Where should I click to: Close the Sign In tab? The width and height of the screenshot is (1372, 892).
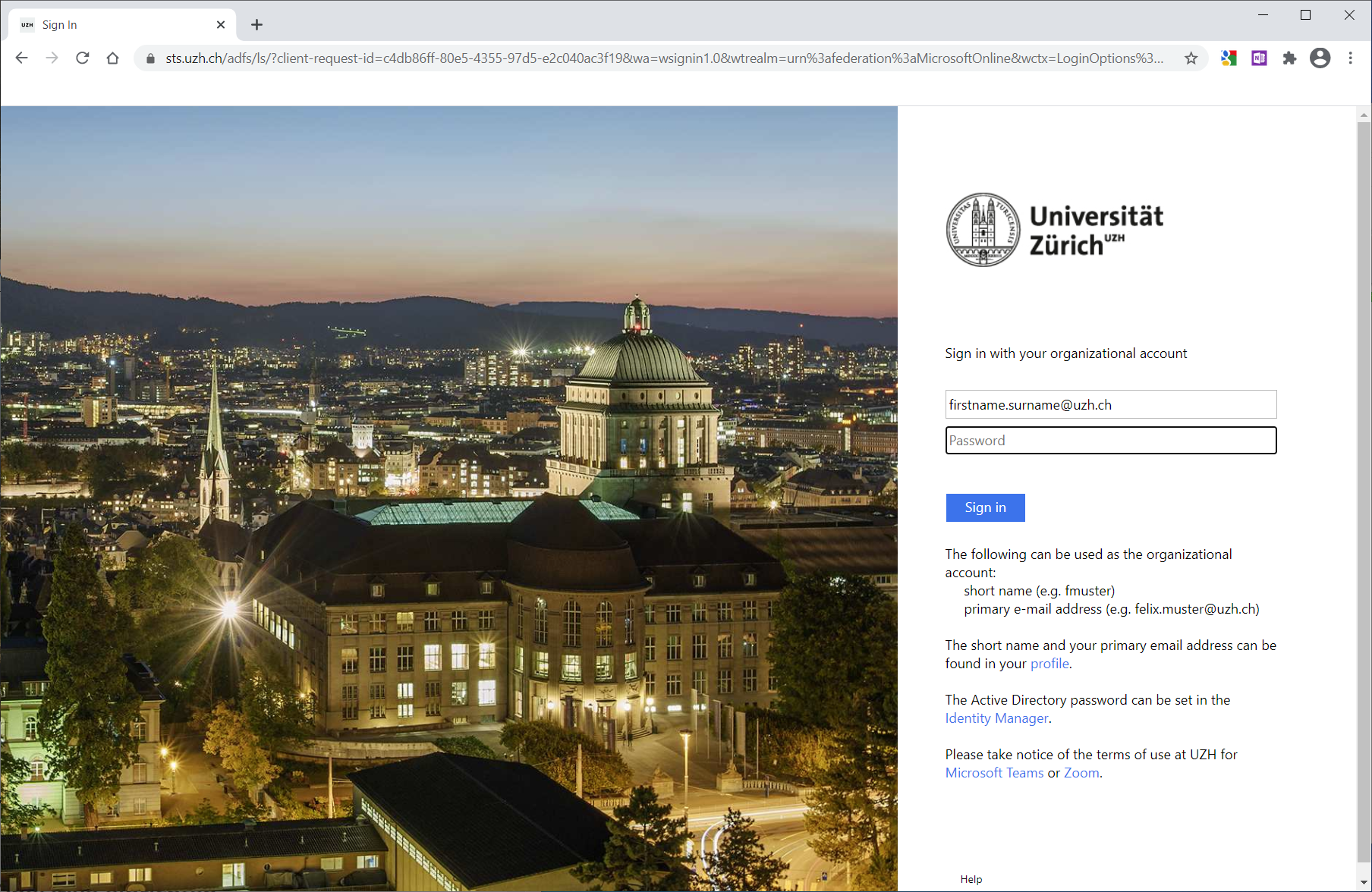(221, 25)
